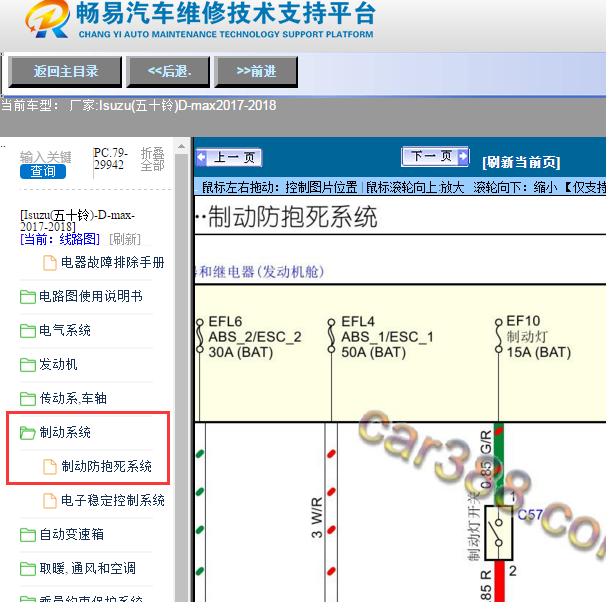The height and width of the screenshot is (602, 606).
Task: Click document icon beside 电子稳定控制系统
Action: click(49, 501)
